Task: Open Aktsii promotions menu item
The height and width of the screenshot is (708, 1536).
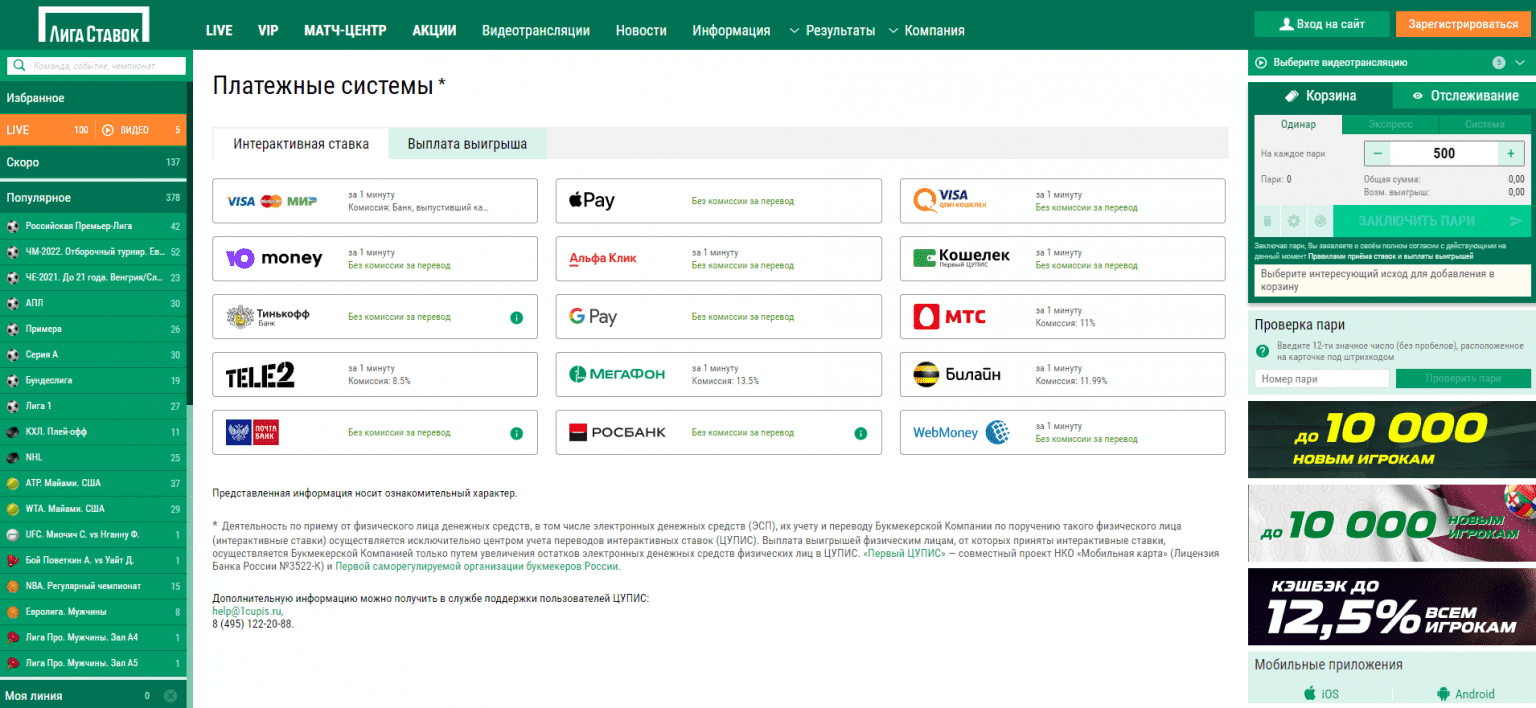Action: pyautogui.click(x=434, y=30)
